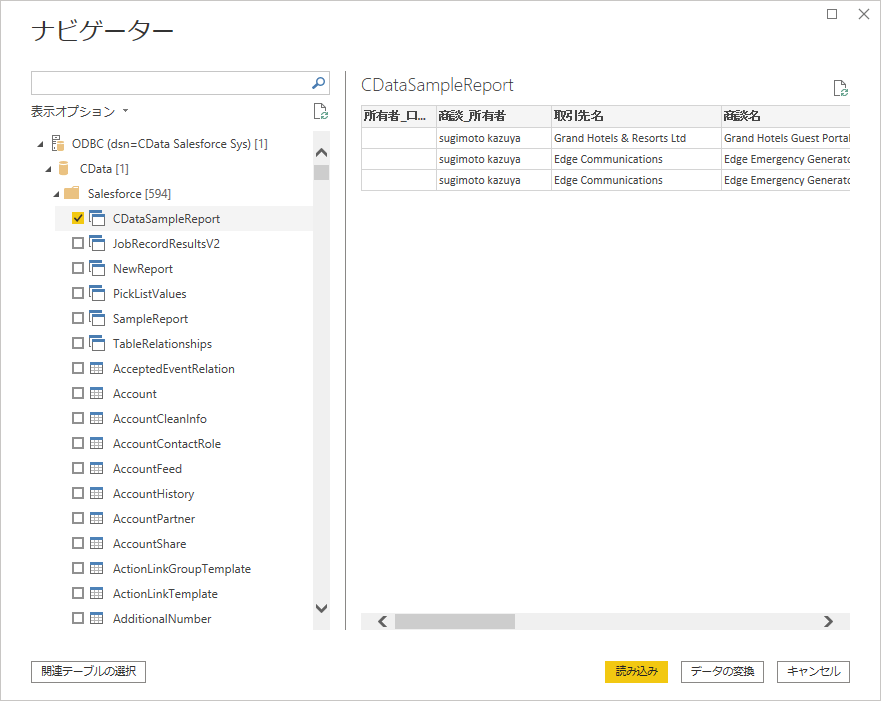The image size is (881, 701).
Task: Open the 表示オプション dropdown
Action: [x=80, y=112]
